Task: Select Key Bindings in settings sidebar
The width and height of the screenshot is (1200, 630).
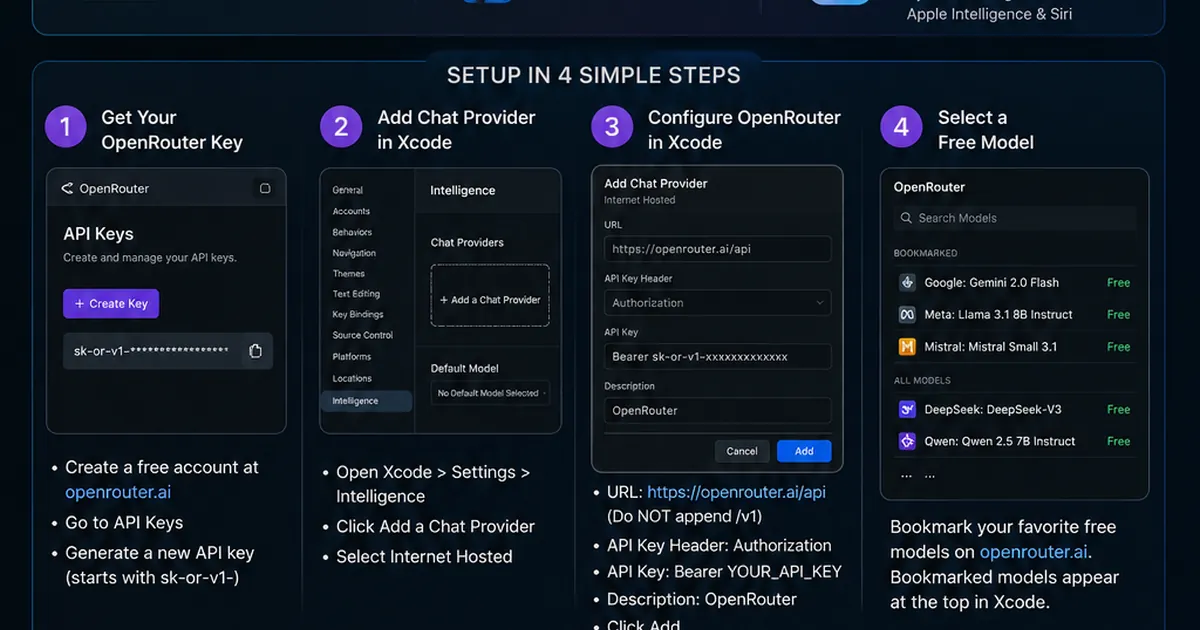Action: pyautogui.click(x=358, y=315)
